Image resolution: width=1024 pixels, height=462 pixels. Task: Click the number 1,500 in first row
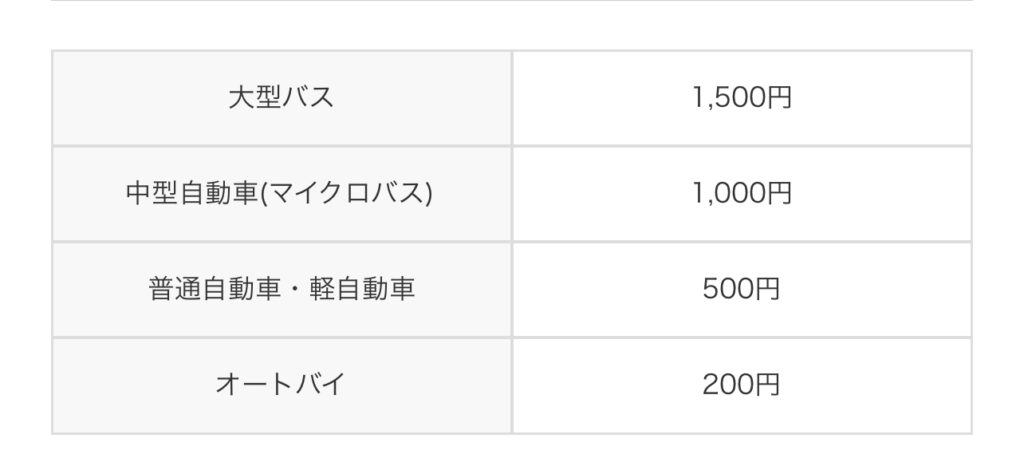[x=729, y=98]
